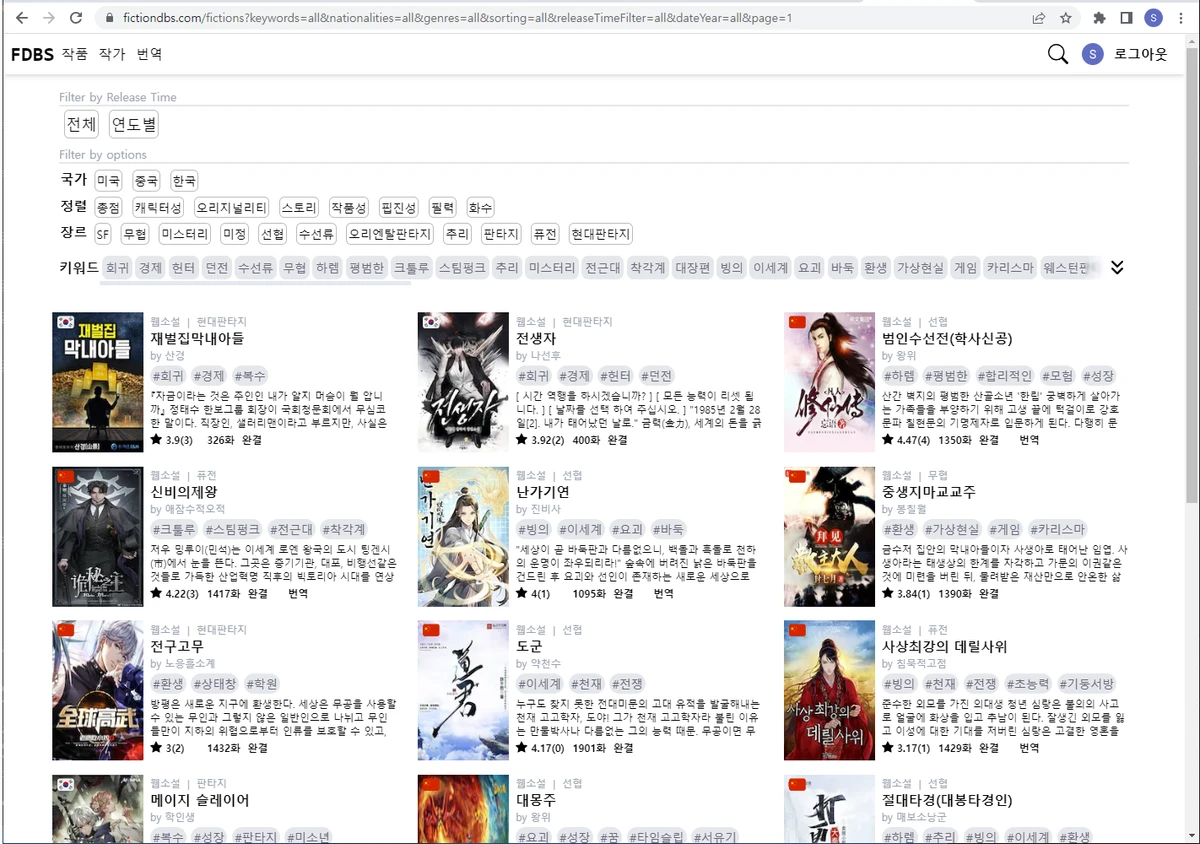
Task: Sort by 오리지널리티
Action: click(231, 208)
